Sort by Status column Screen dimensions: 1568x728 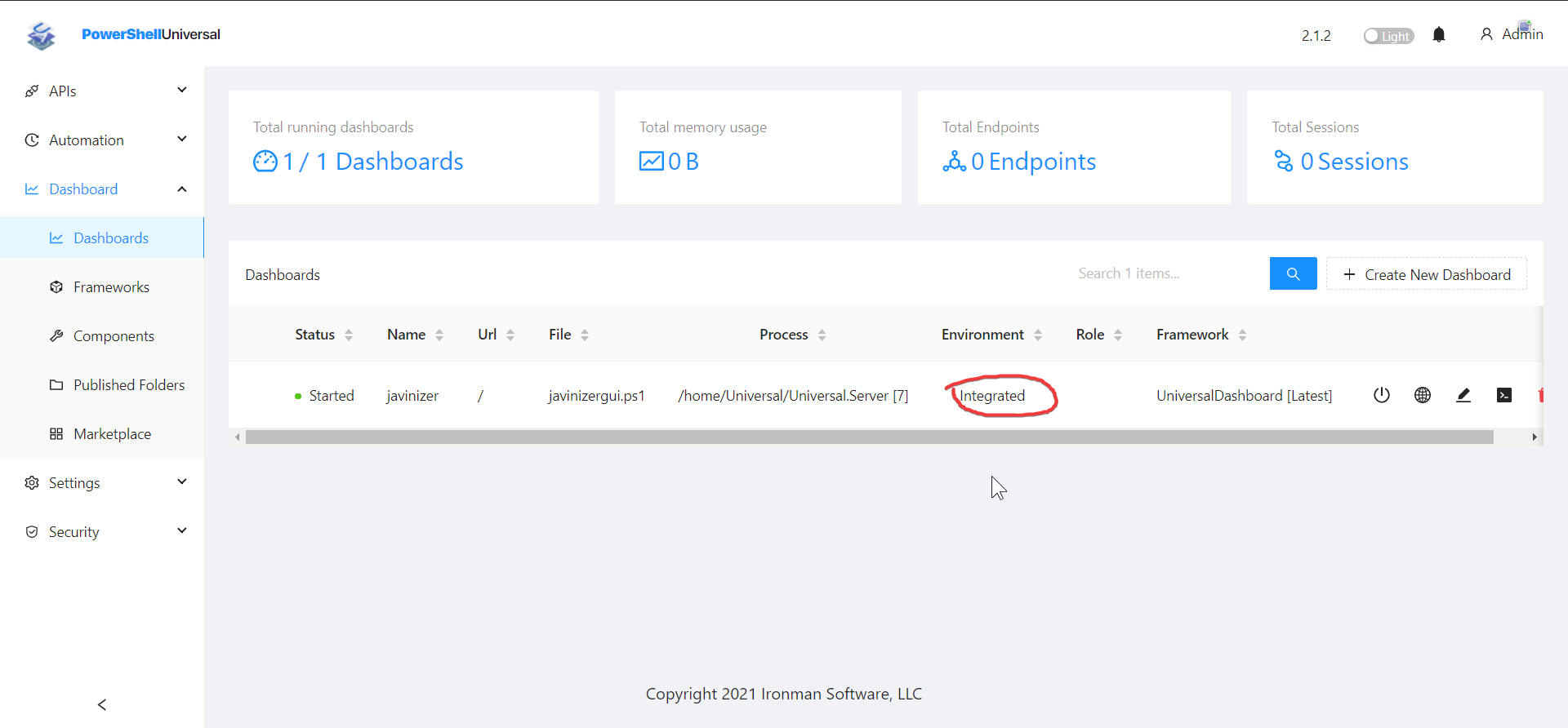(x=323, y=335)
